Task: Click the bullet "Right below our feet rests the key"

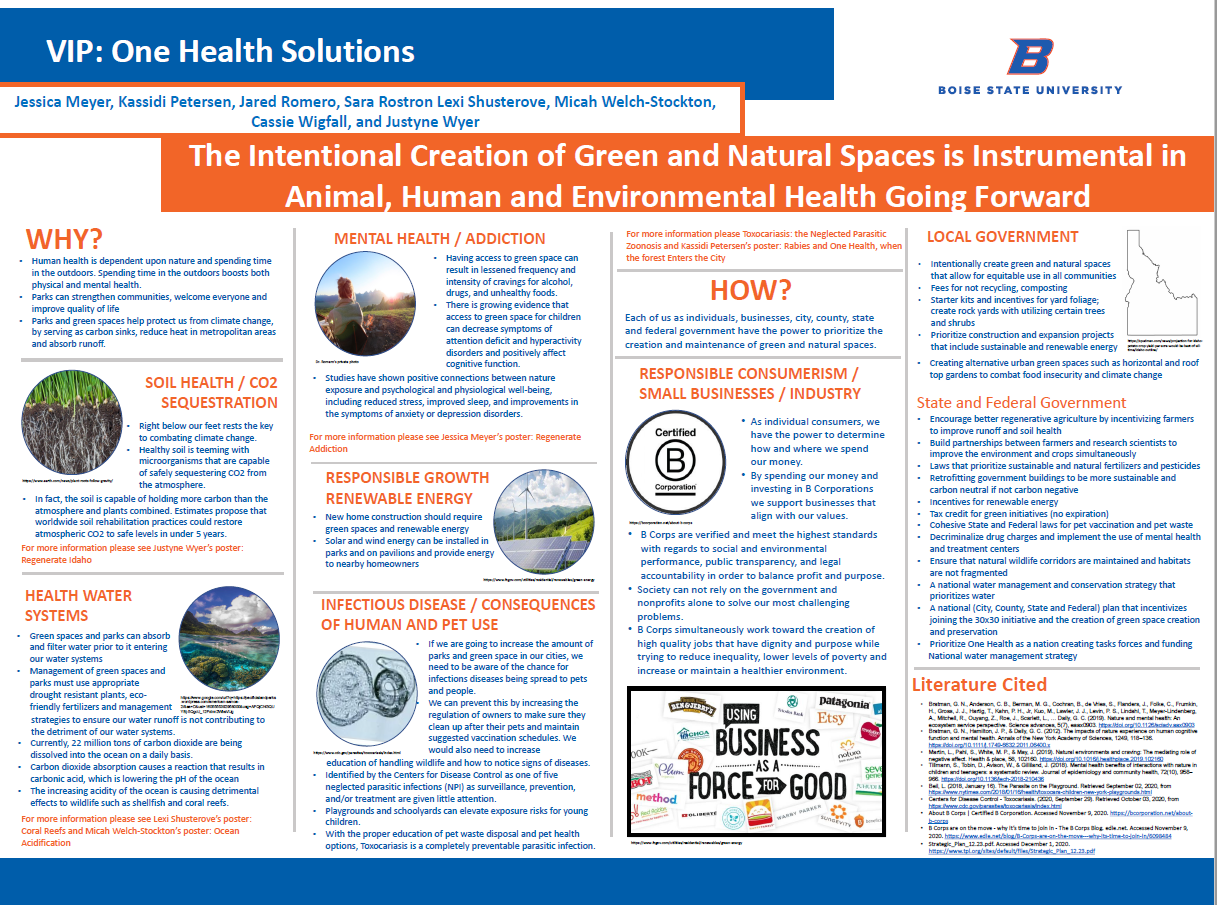Action: [x=205, y=431]
